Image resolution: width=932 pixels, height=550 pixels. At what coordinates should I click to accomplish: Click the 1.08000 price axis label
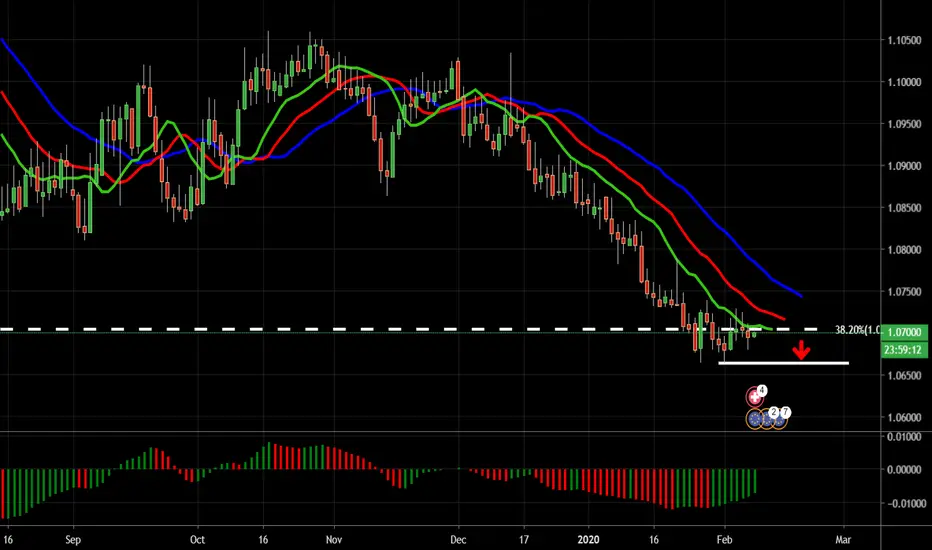[x=903, y=250]
